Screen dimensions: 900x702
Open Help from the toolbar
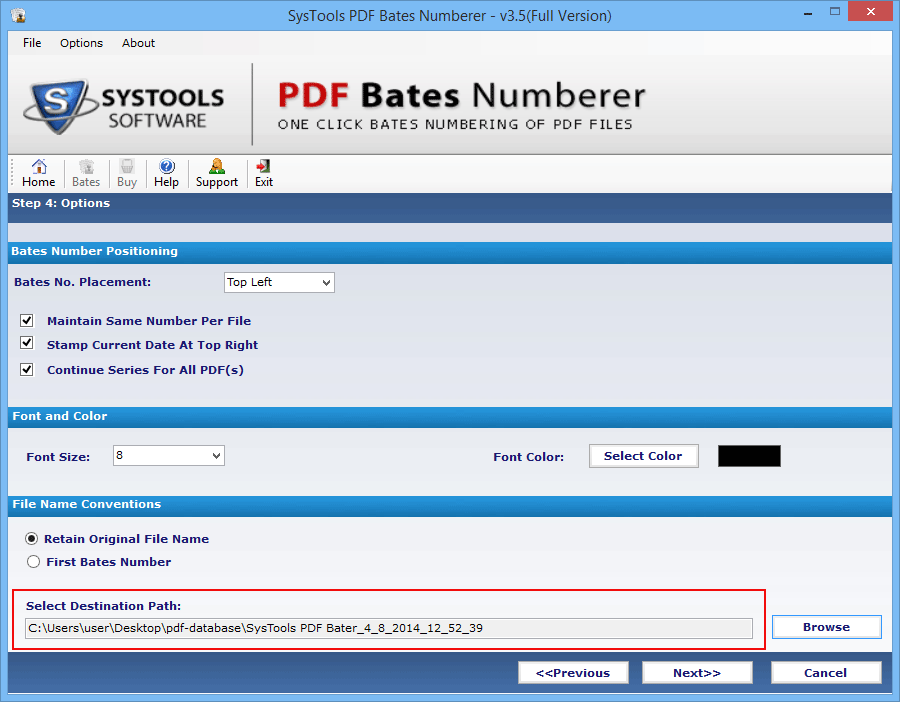point(166,173)
